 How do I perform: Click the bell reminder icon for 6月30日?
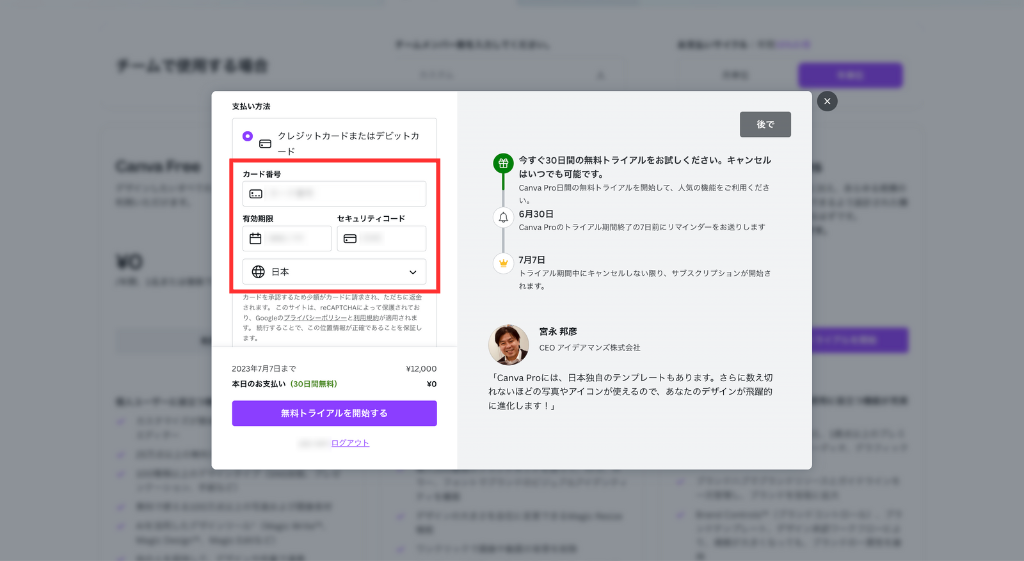[503, 217]
